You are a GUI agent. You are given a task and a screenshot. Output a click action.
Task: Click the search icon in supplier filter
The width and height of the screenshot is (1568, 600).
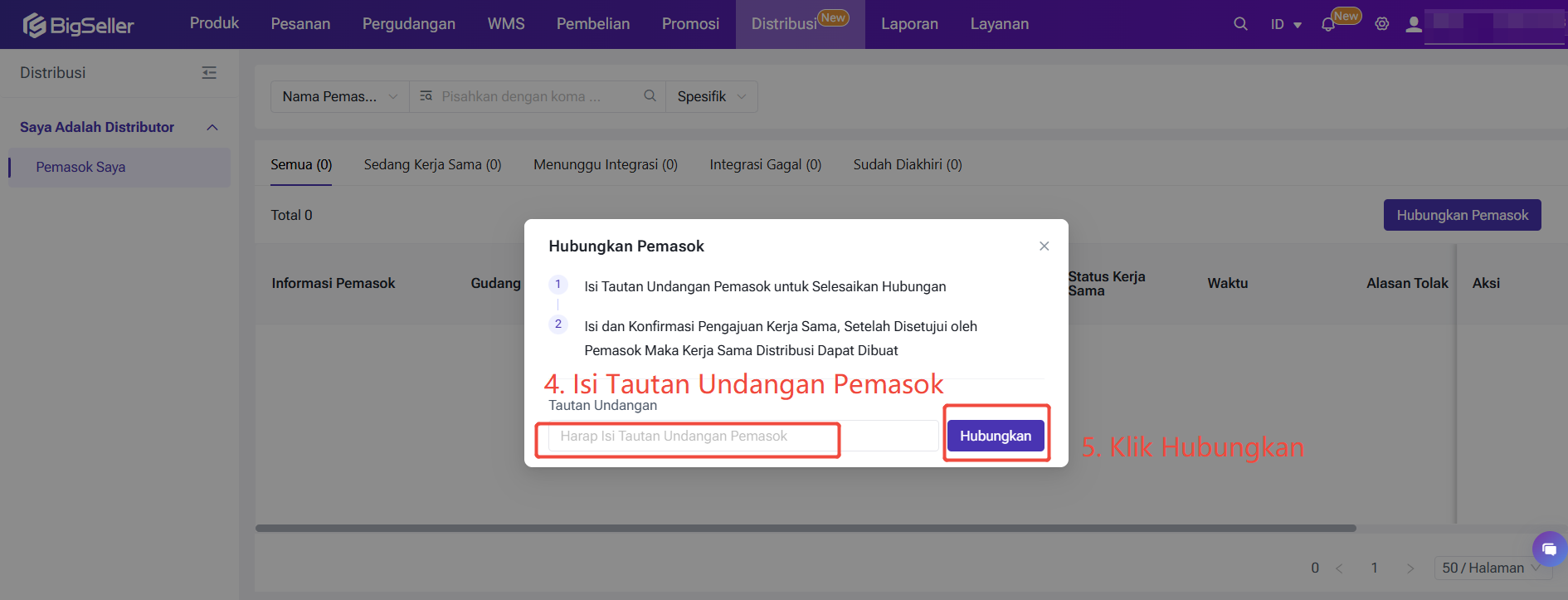point(650,96)
